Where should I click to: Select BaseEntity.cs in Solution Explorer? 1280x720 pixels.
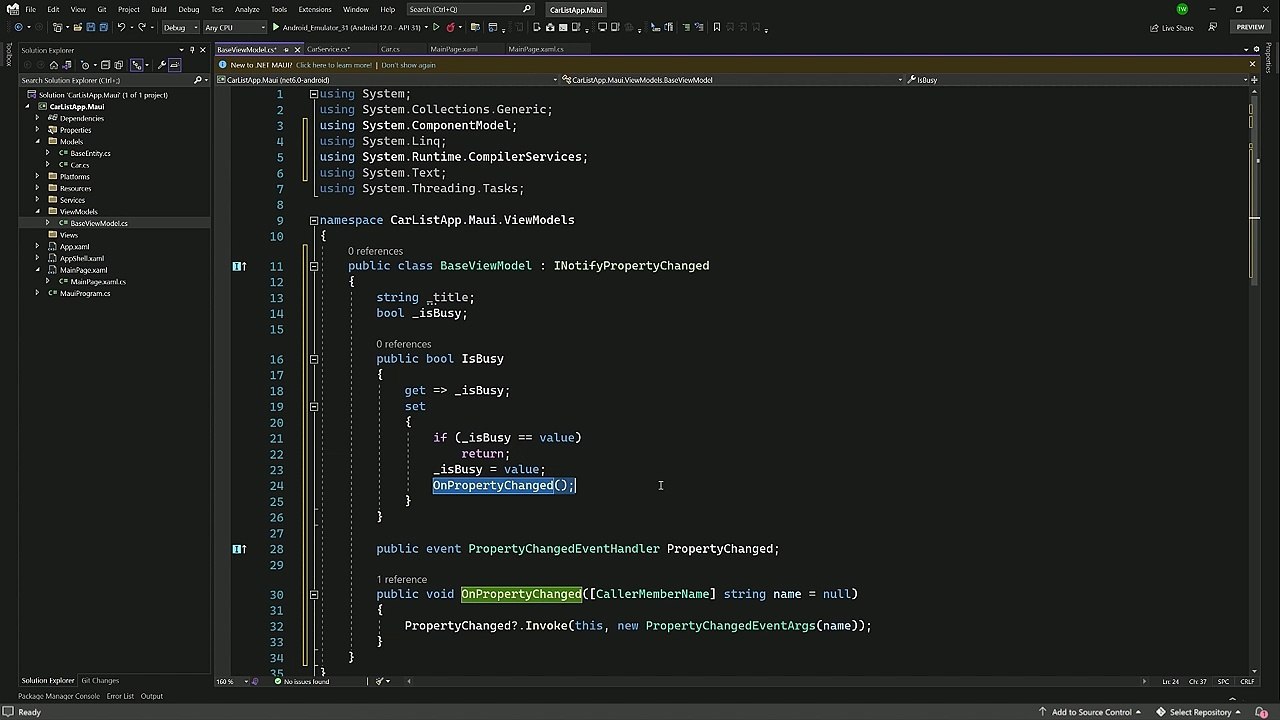[90, 153]
